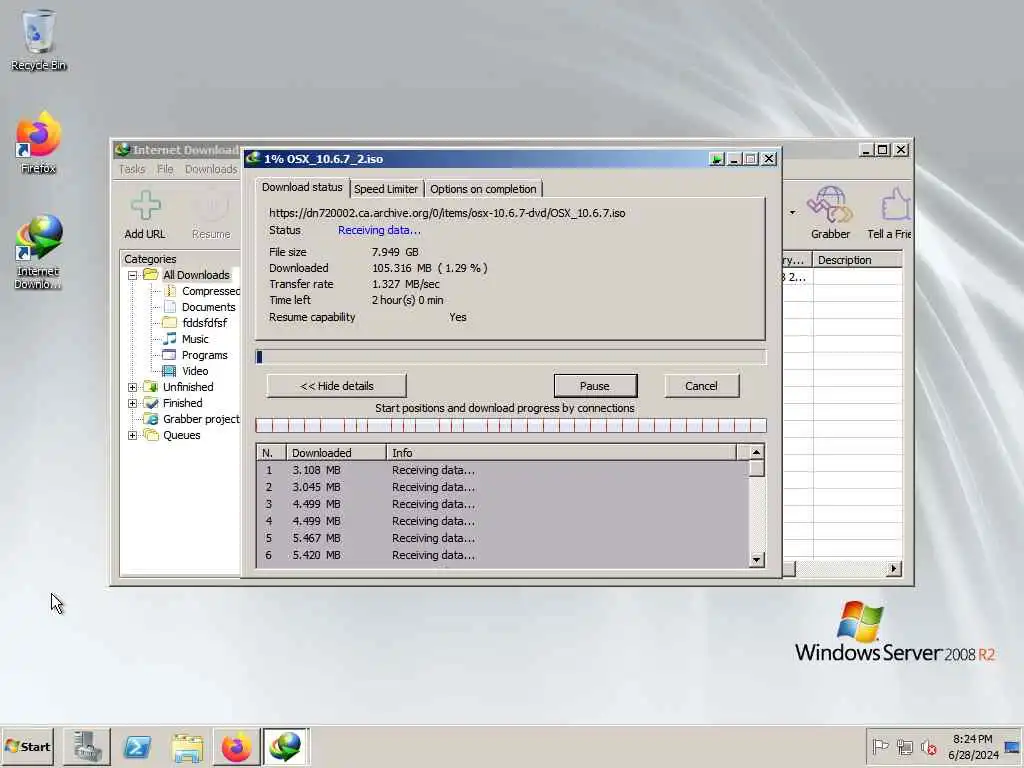1024x768 pixels.
Task: Open PowerShell from the taskbar
Action: (x=137, y=746)
